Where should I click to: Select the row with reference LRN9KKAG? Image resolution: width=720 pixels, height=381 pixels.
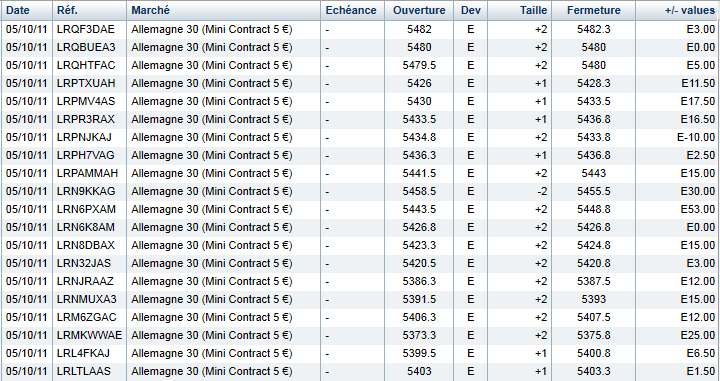tap(360, 191)
